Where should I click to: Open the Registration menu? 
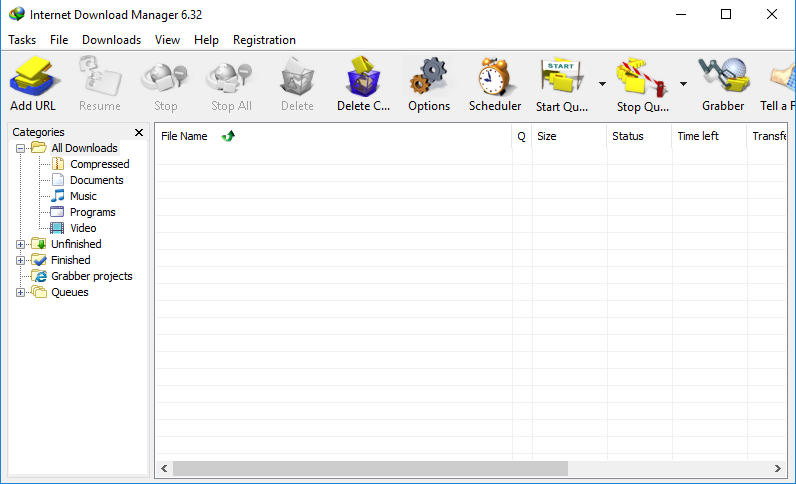(264, 40)
